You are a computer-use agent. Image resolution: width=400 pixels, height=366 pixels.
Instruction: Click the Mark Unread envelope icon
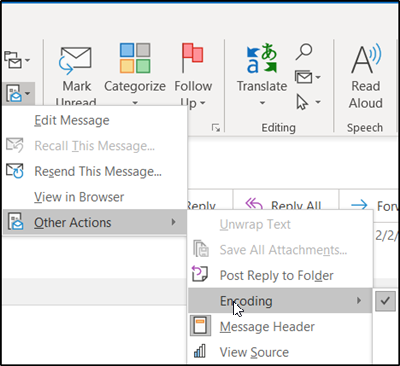[75, 60]
